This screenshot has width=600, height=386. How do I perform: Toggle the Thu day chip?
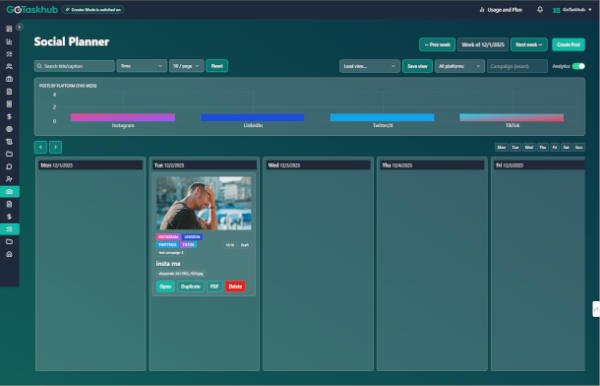click(543, 147)
